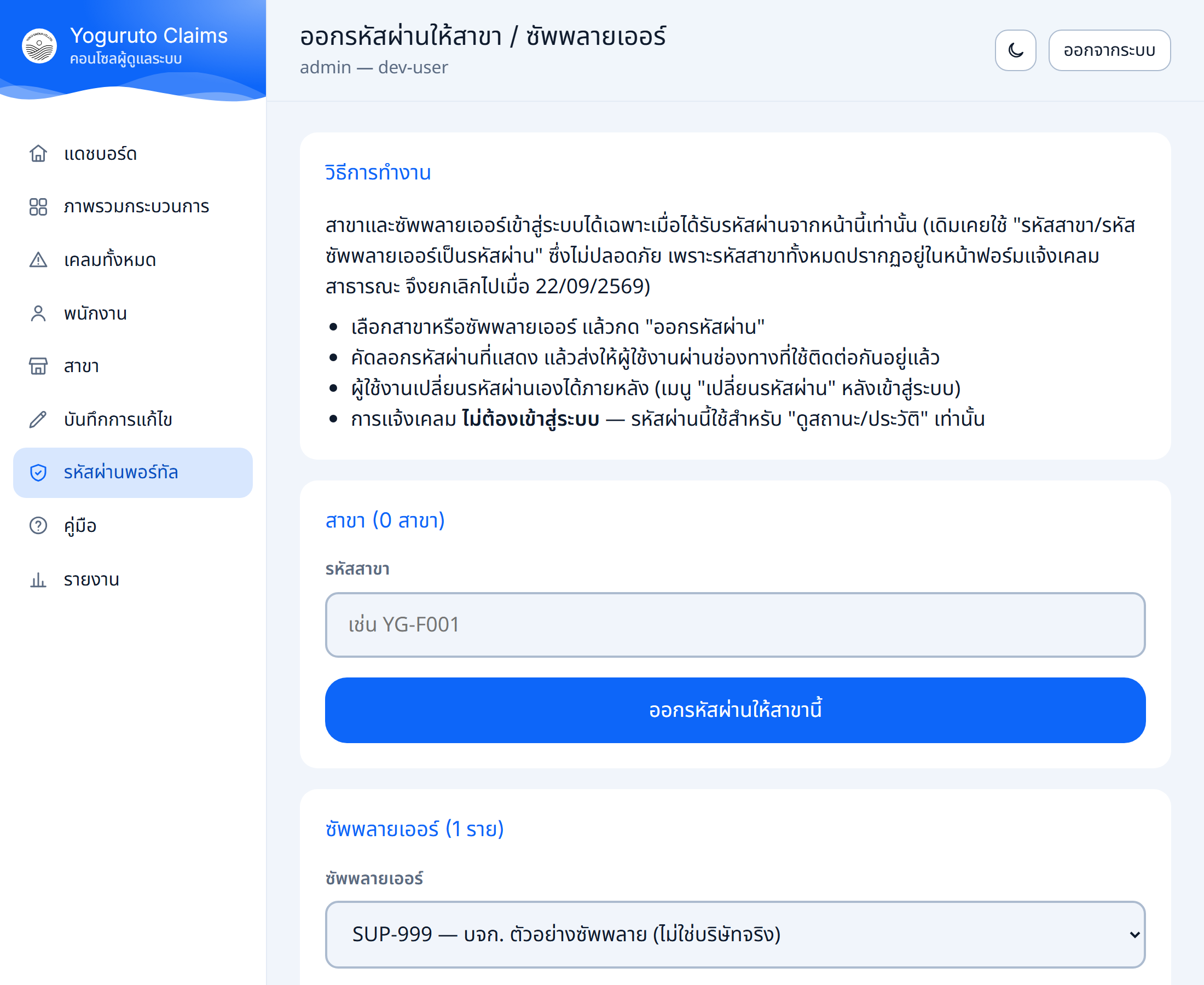Open เคลมทั้งหมด in the sidebar
The width and height of the screenshot is (1204, 985).
click(133, 260)
